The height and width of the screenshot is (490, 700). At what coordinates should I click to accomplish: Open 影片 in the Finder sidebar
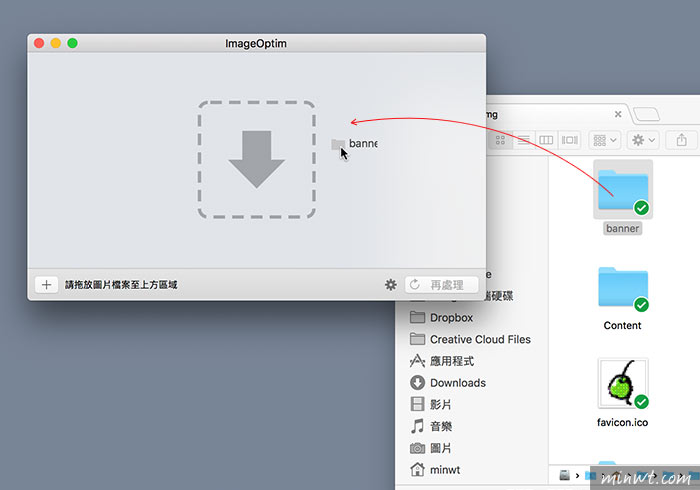pyautogui.click(x=431, y=404)
